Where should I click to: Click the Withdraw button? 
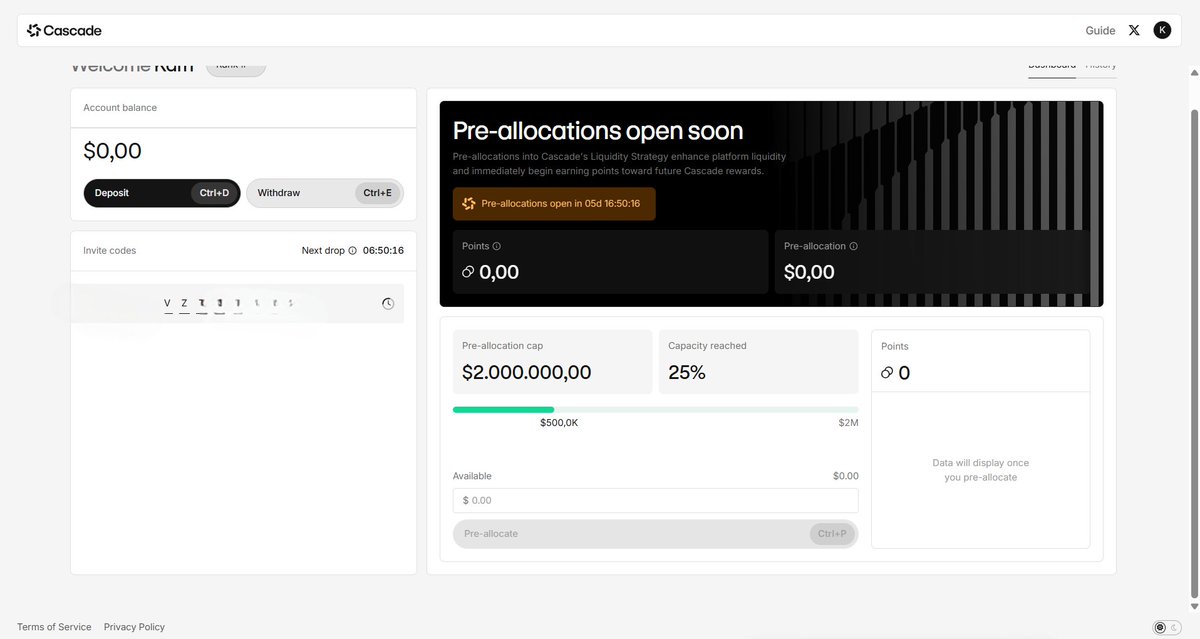click(x=325, y=193)
